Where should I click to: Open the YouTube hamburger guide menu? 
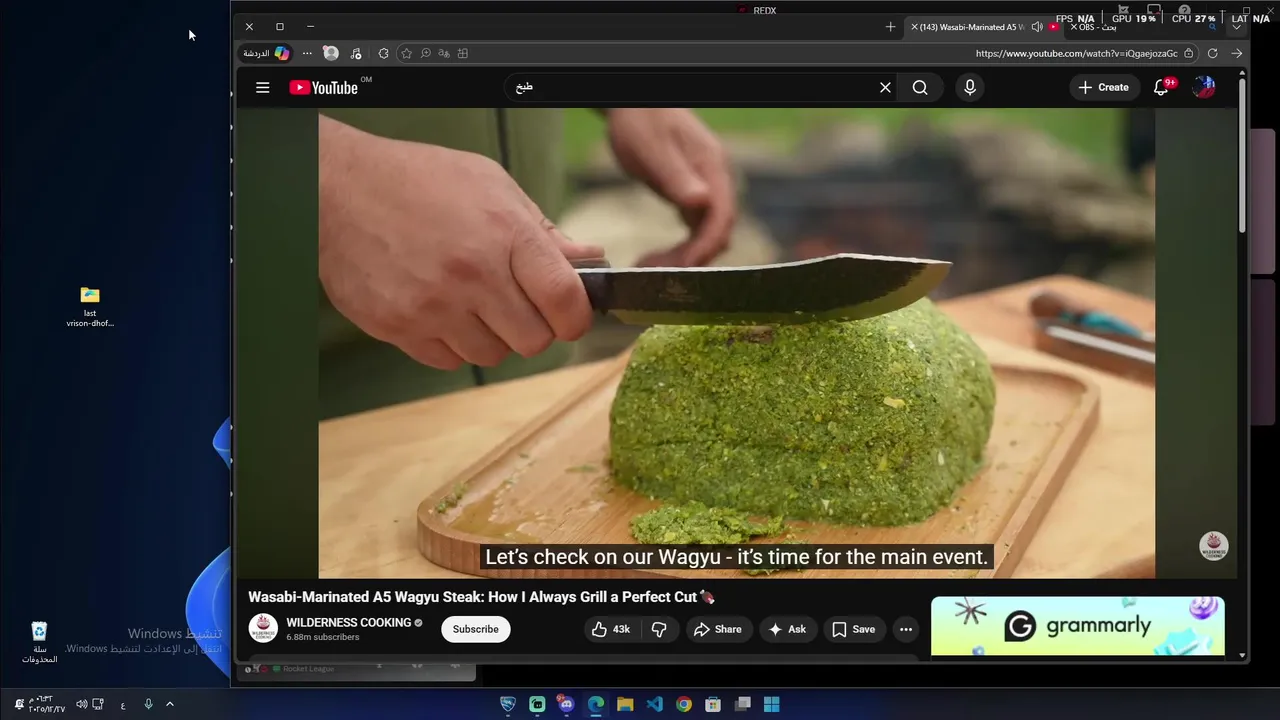click(x=263, y=88)
